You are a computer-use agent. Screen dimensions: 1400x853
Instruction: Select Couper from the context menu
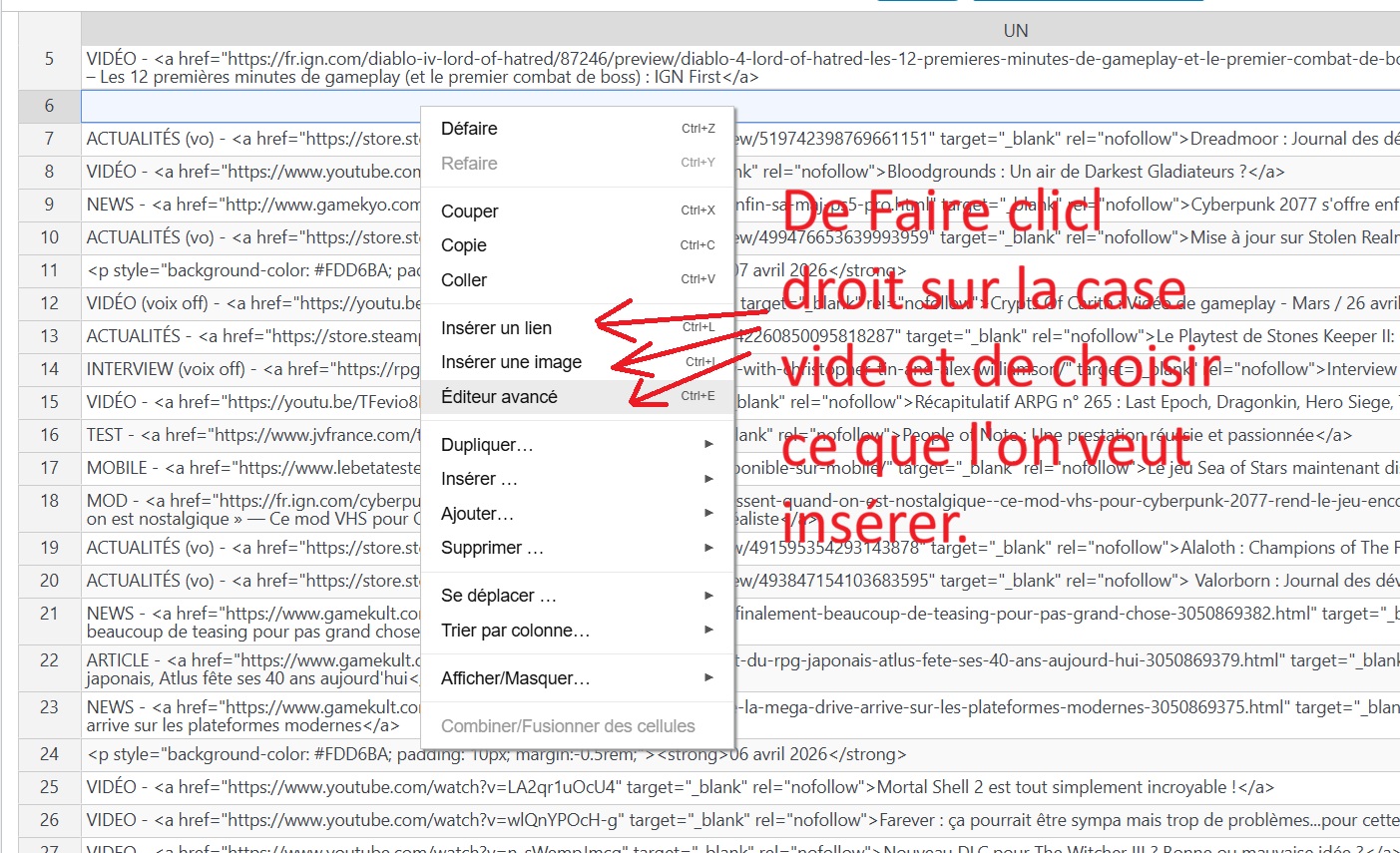[x=578, y=212]
